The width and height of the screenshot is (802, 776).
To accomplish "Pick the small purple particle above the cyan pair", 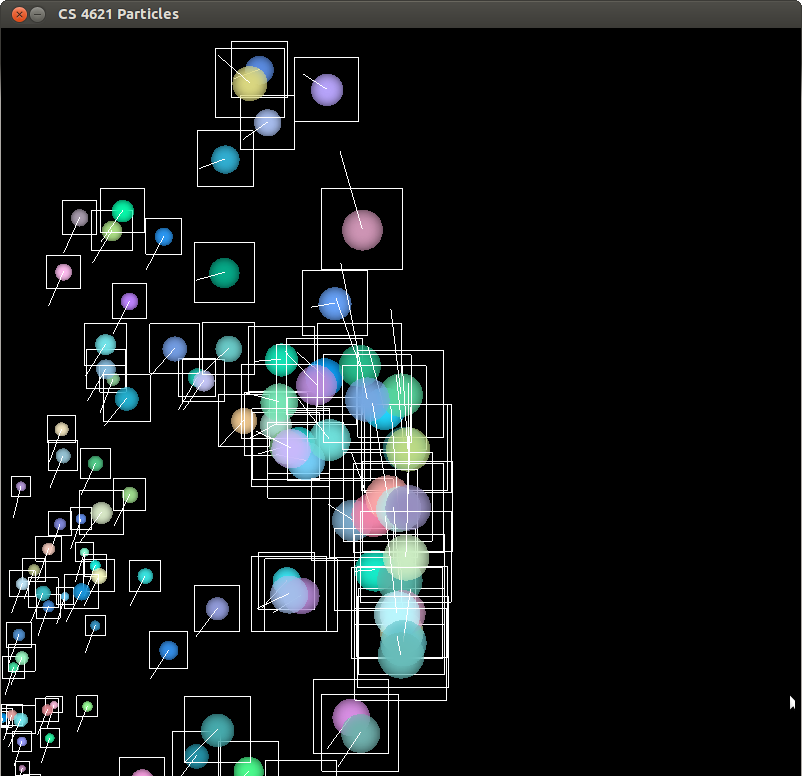I will coord(129,301).
